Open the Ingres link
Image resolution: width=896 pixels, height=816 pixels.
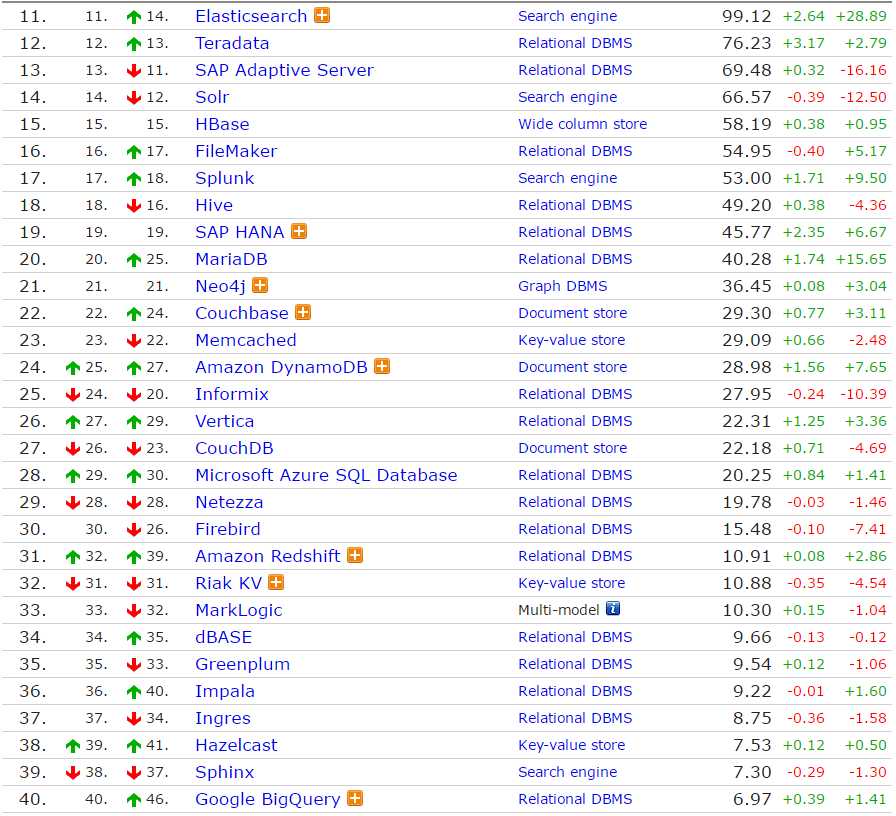click(x=222, y=718)
